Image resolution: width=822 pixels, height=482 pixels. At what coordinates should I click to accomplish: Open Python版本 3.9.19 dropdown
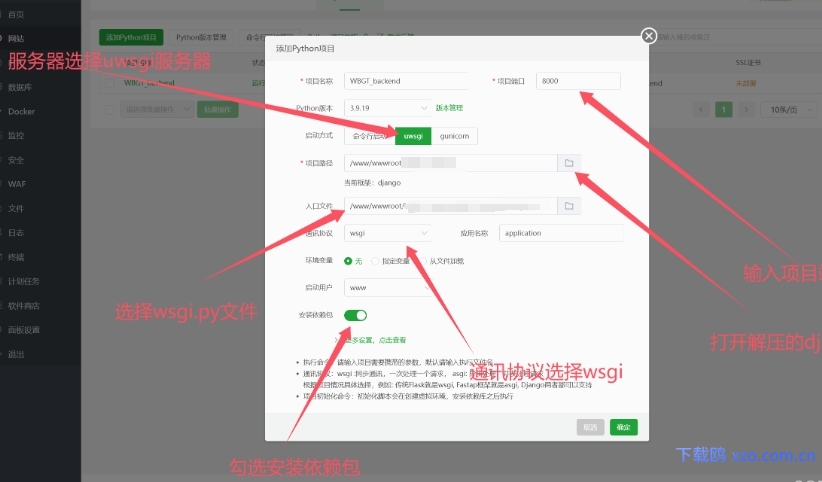(387, 108)
